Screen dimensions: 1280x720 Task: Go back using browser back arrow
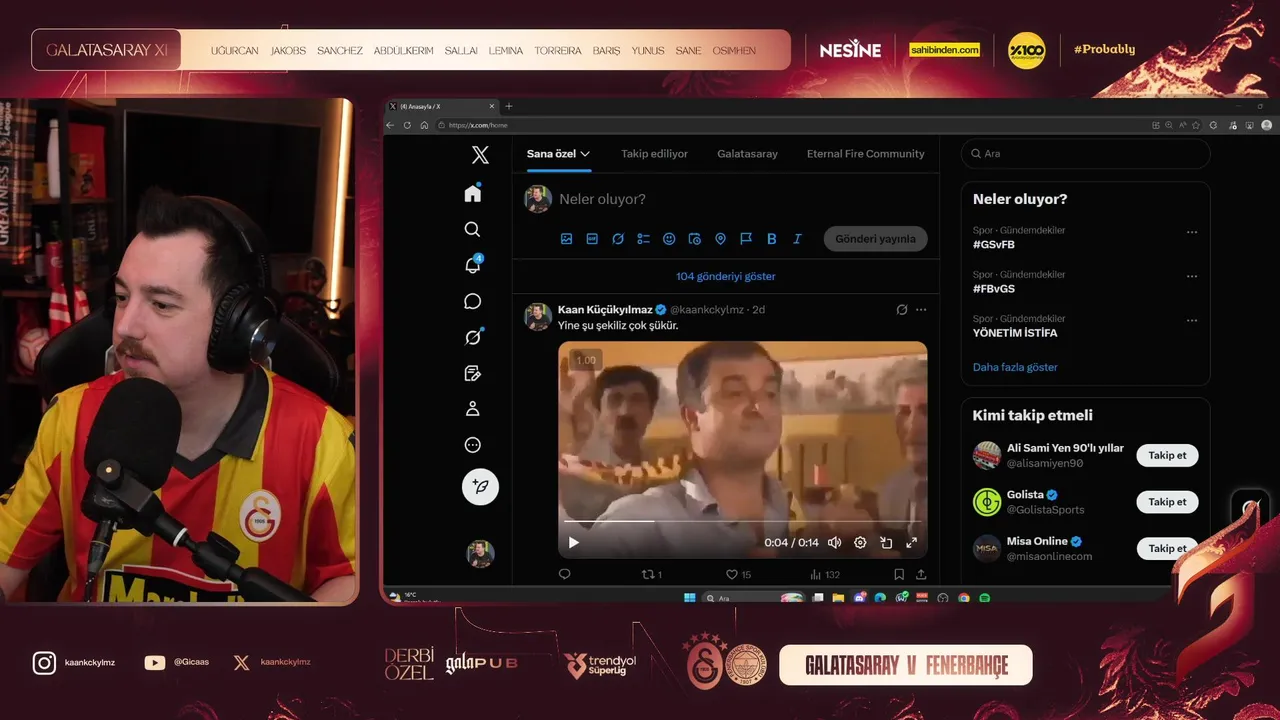392,125
